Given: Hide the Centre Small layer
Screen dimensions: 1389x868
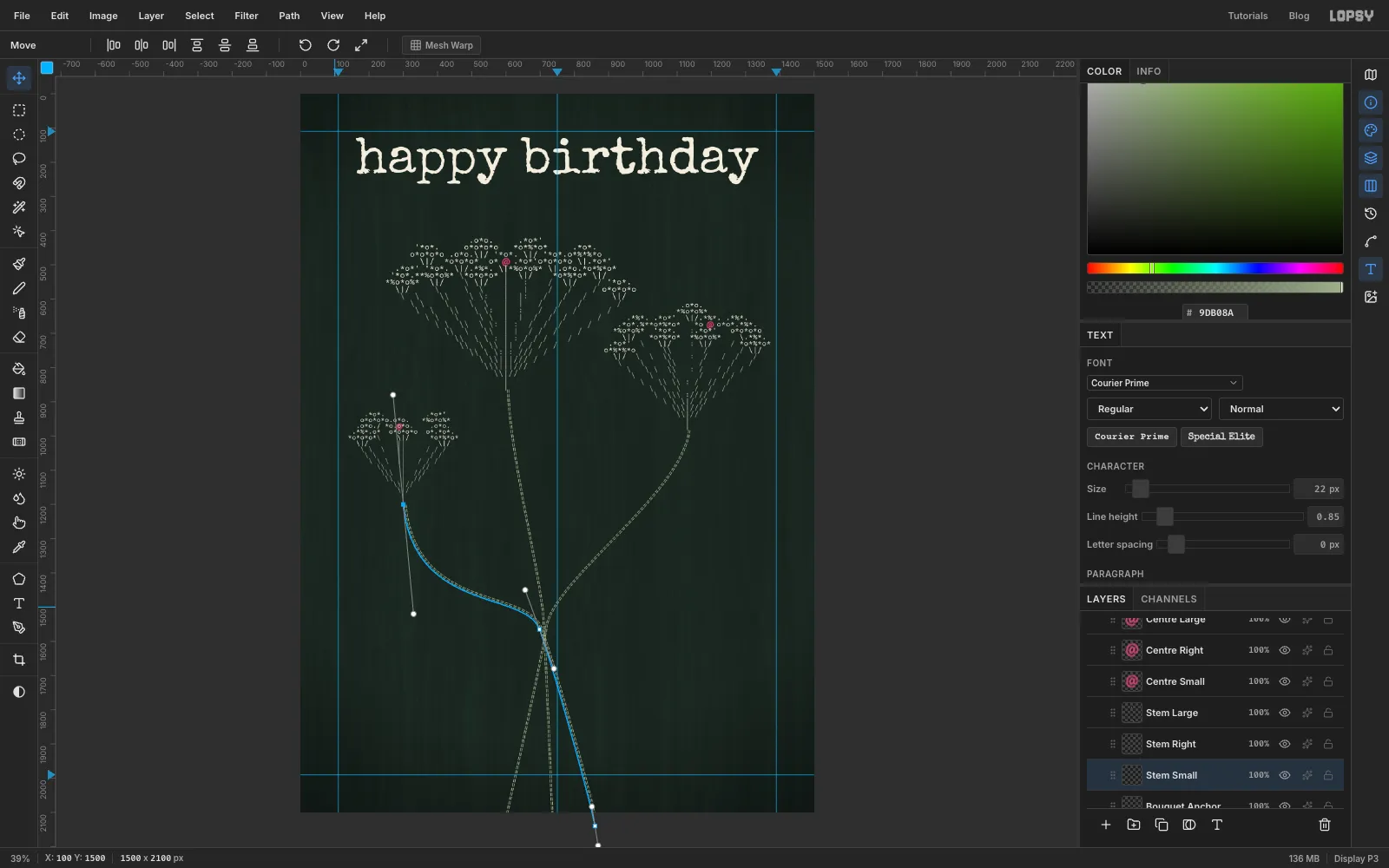Looking at the screenshot, I should tap(1285, 681).
